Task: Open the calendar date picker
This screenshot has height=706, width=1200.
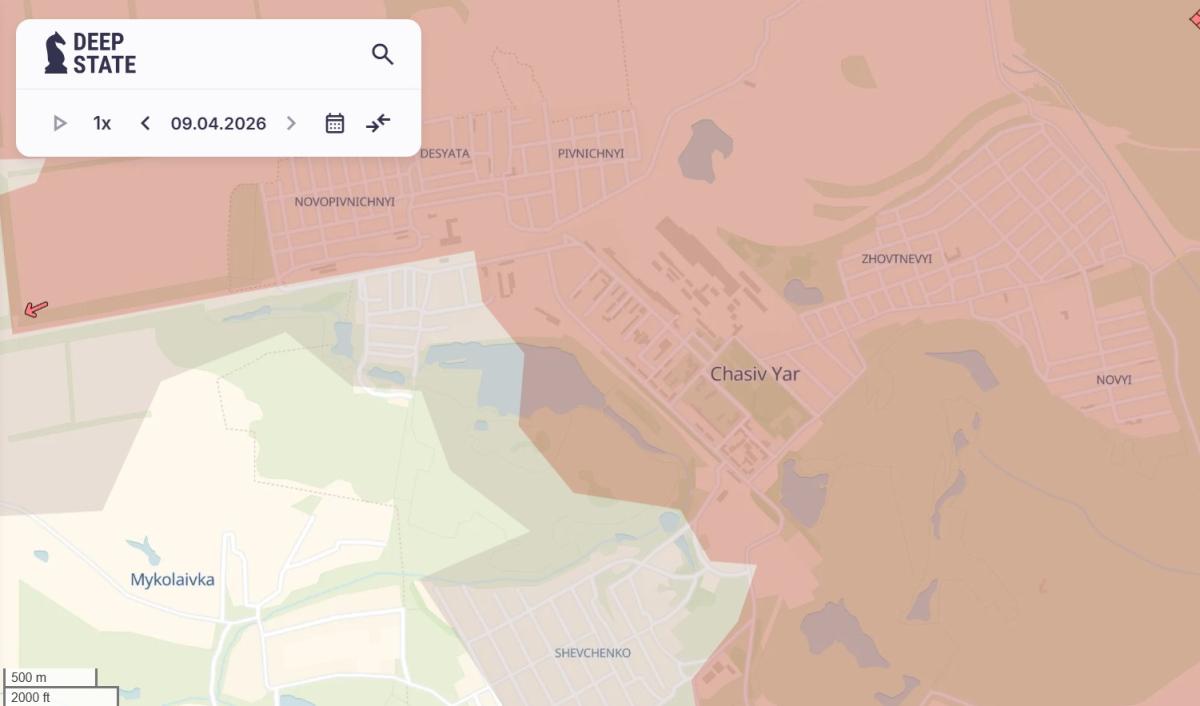Action: click(335, 123)
